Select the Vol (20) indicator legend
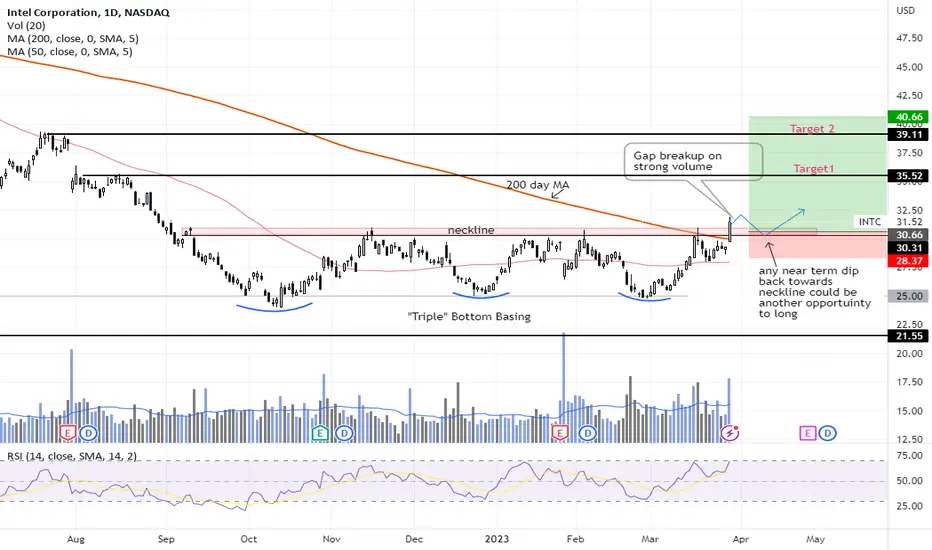932x550 pixels. pyautogui.click(x=26, y=26)
